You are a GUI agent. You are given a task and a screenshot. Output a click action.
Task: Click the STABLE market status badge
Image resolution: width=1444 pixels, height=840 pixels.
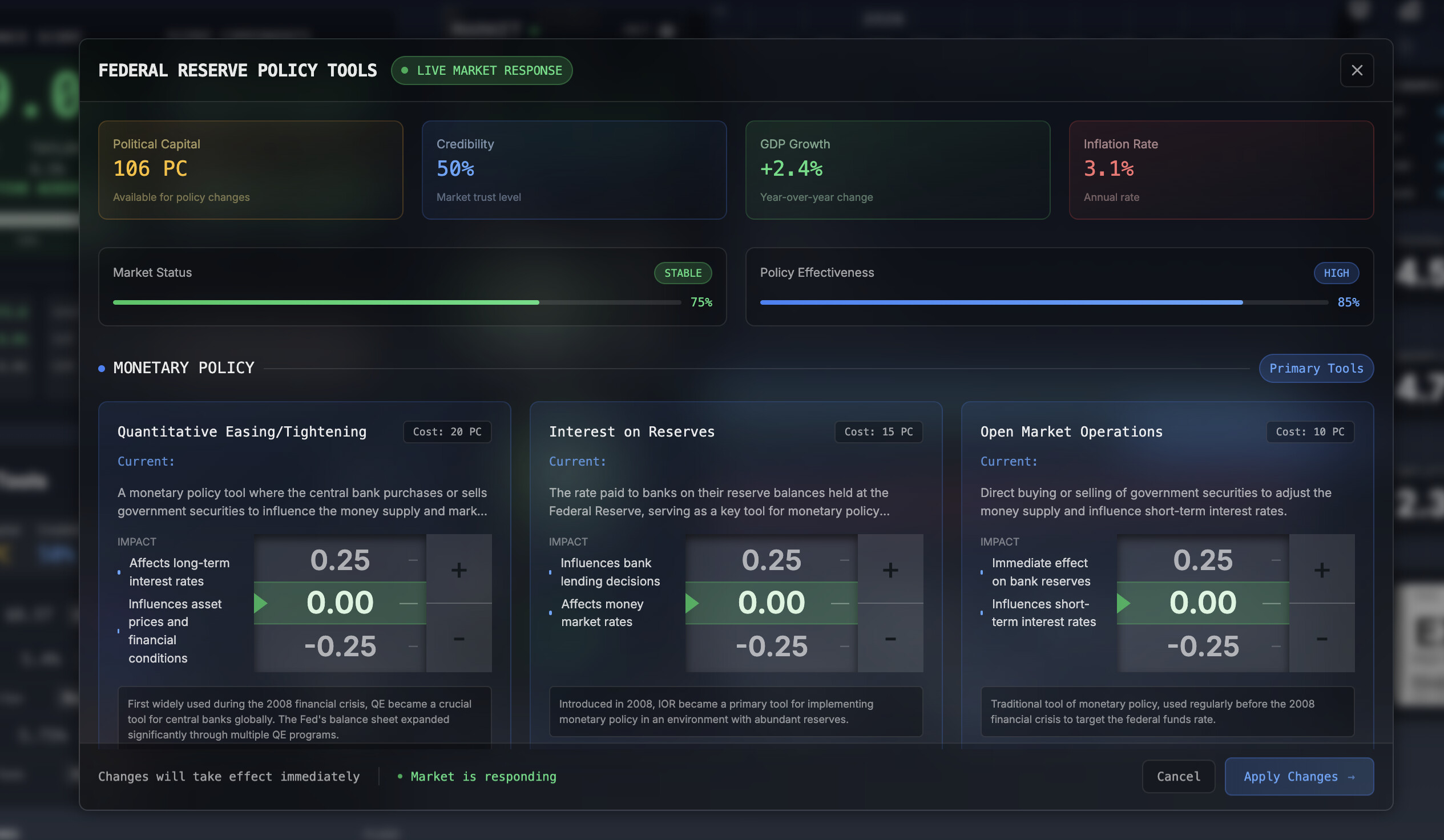point(683,273)
